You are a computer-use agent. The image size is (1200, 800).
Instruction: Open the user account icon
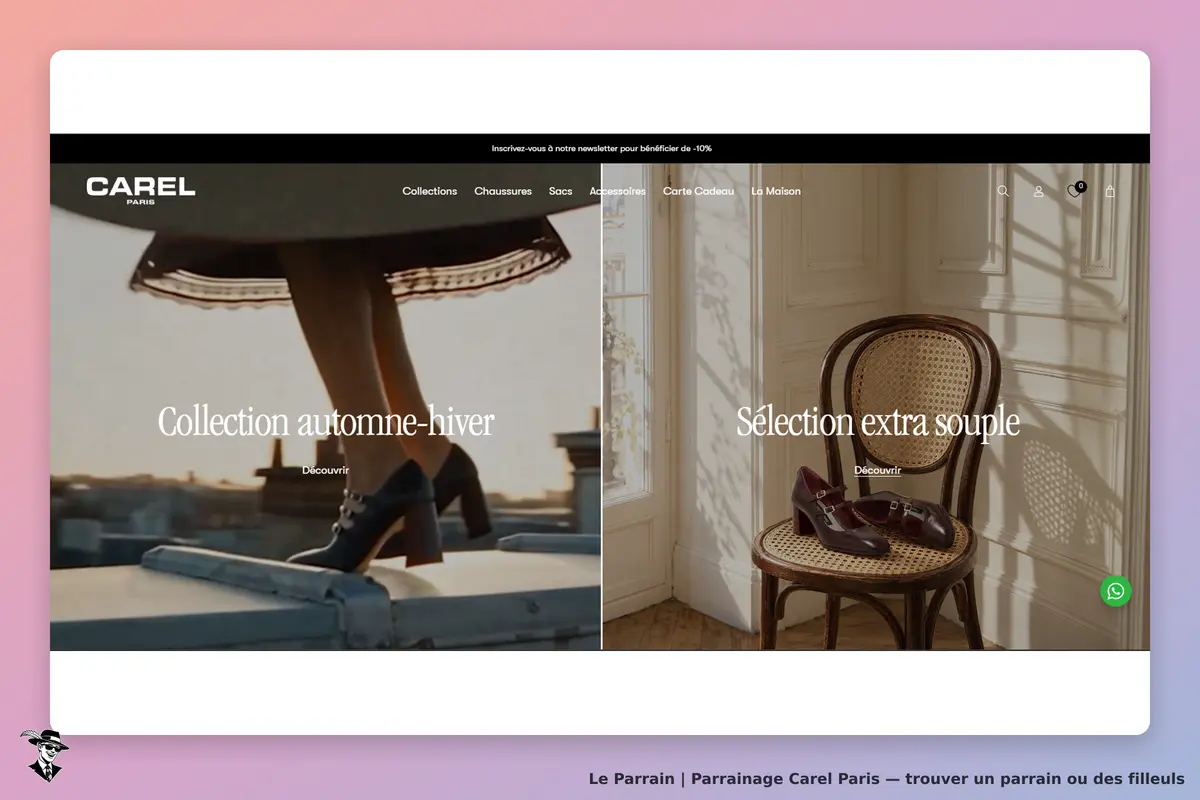(1039, 191)
